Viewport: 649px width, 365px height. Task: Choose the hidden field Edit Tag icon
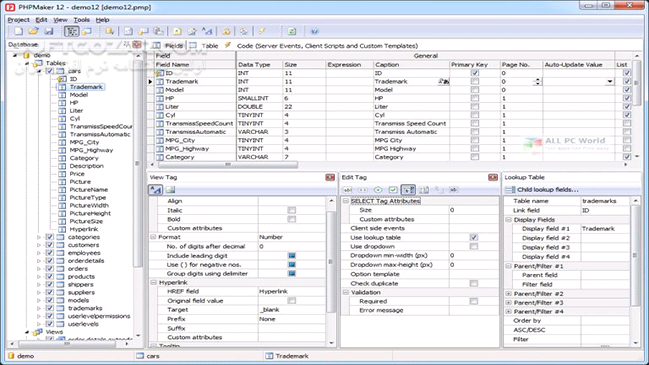[454, 190]
